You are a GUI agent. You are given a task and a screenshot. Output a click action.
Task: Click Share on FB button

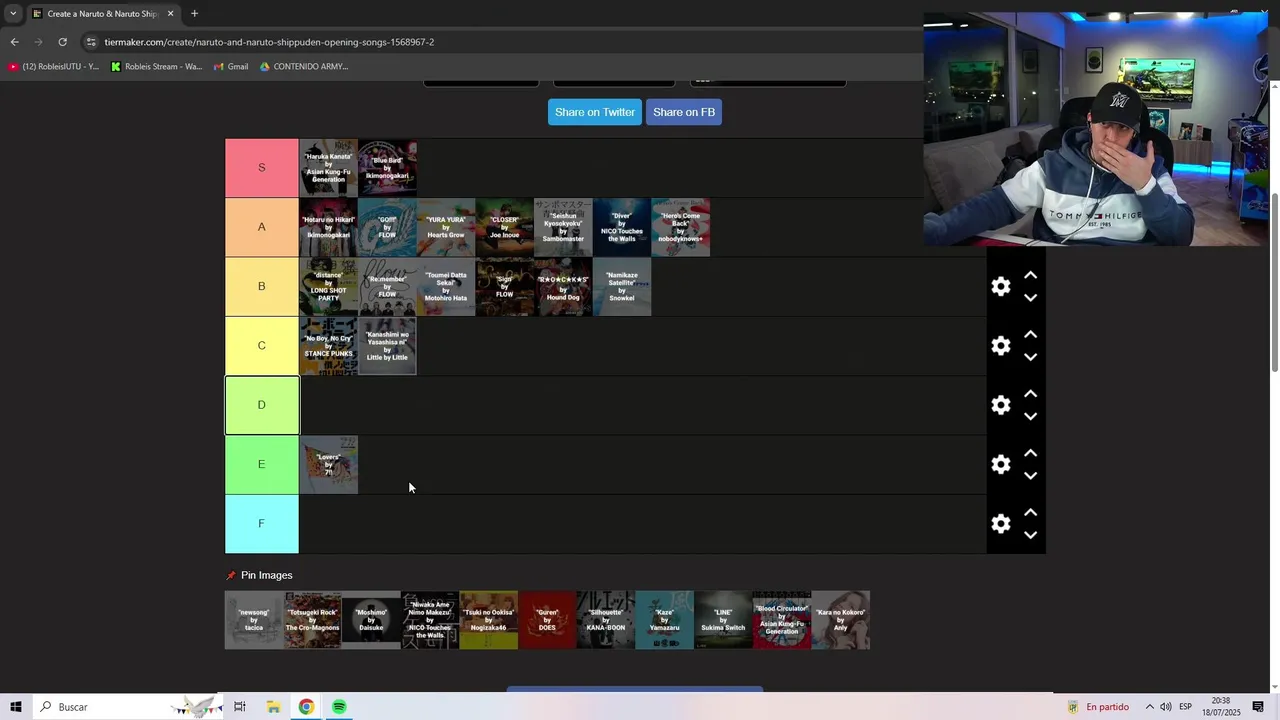684,112
